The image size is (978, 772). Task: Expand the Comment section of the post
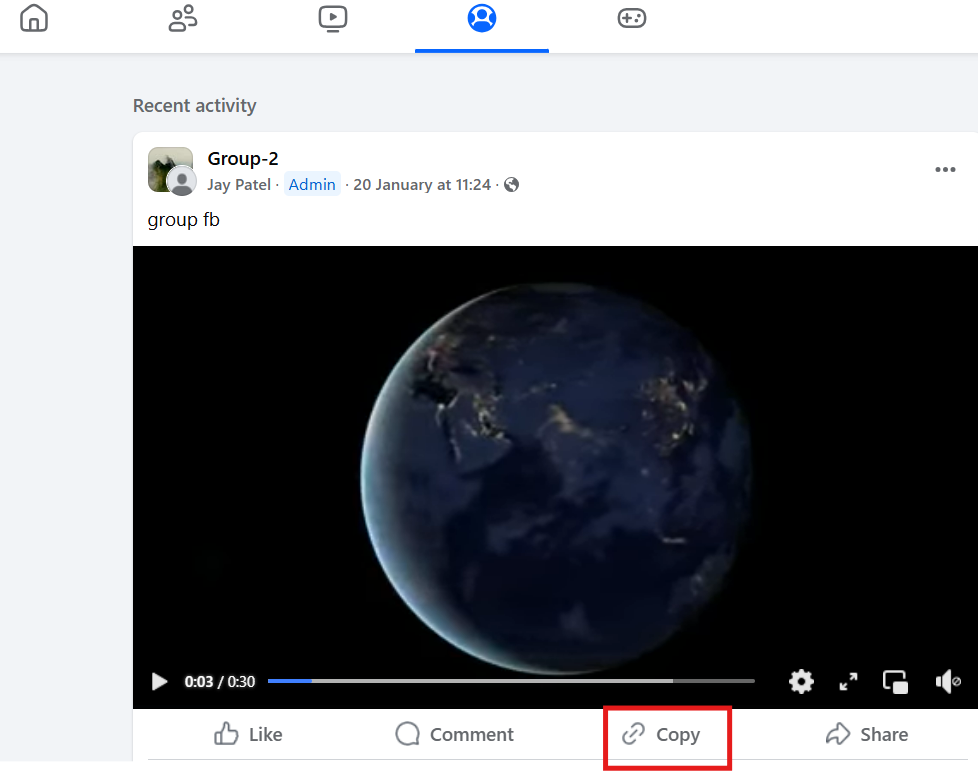(454, 734)
